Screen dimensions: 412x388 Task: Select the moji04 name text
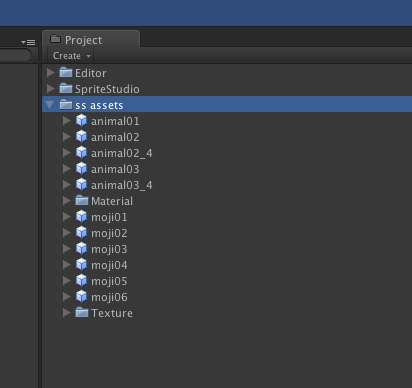click(x=109, y=265)
